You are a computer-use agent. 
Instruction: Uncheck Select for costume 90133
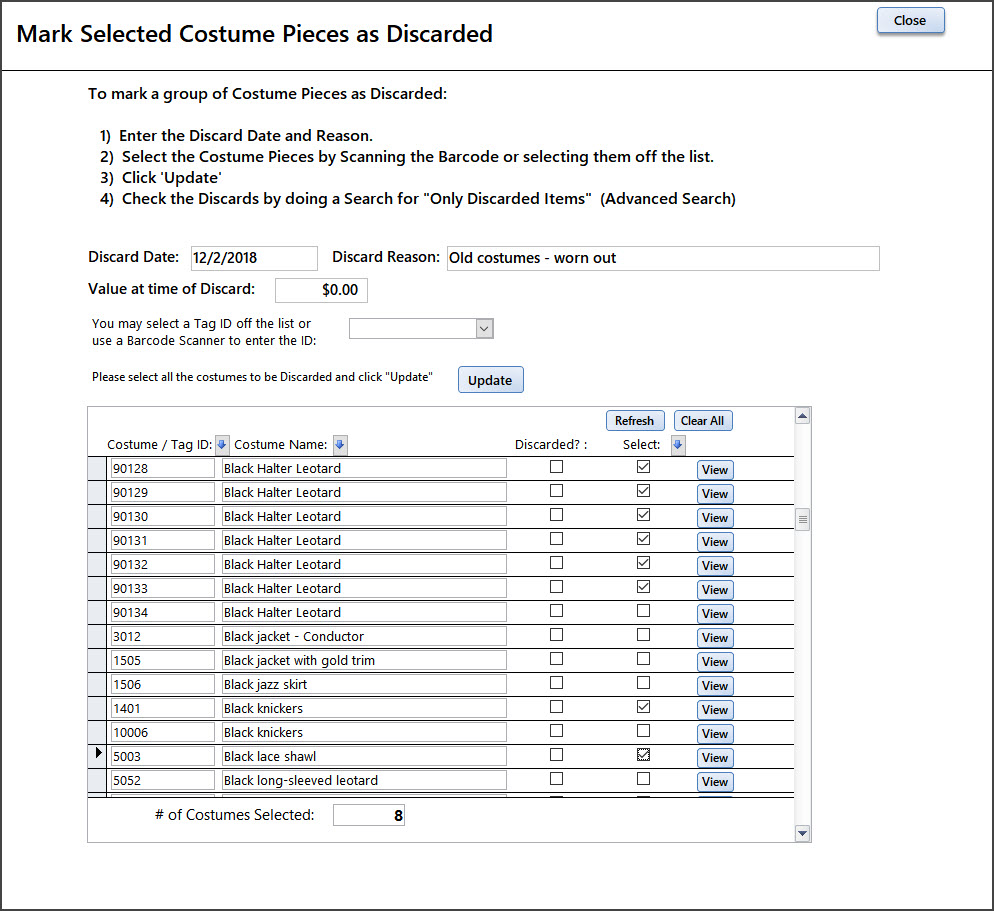[x=643, y=586]
